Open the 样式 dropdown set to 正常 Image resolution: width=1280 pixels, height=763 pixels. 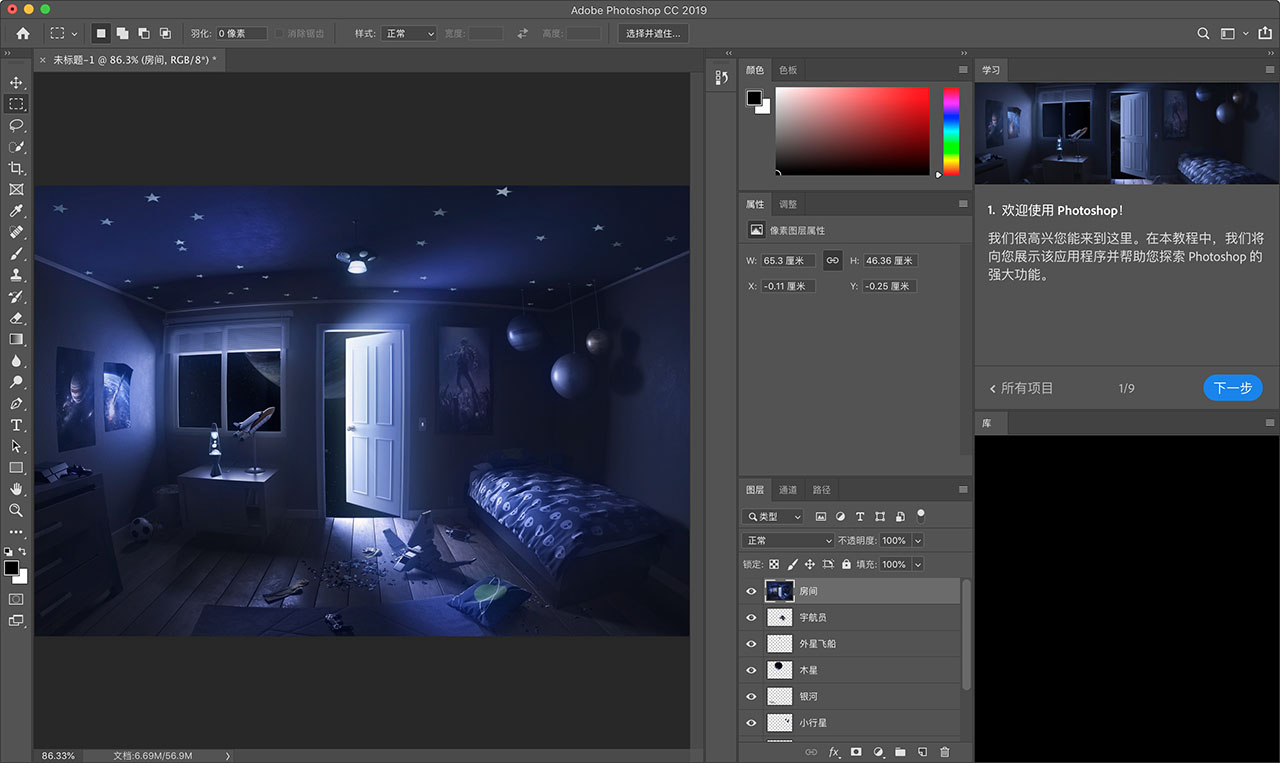tap(409, 33)
